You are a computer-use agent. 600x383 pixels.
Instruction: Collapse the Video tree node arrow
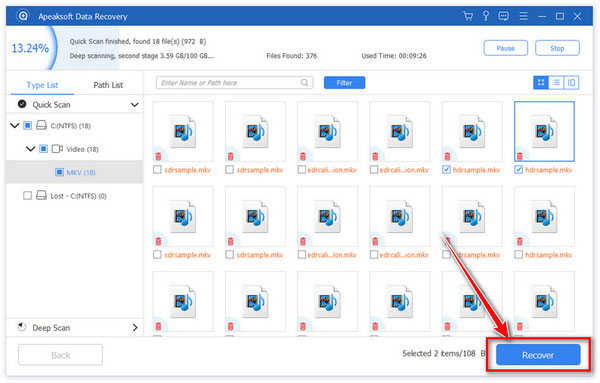(31, 149)
